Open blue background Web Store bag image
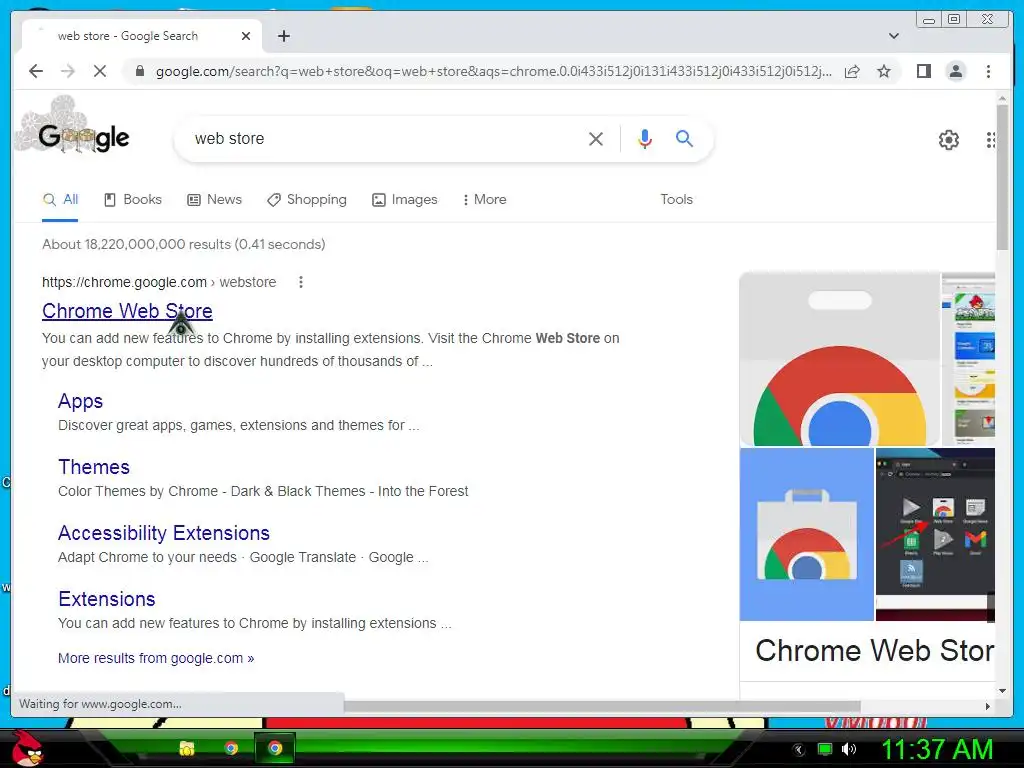 pyautogui.click(x=807, y=534)
